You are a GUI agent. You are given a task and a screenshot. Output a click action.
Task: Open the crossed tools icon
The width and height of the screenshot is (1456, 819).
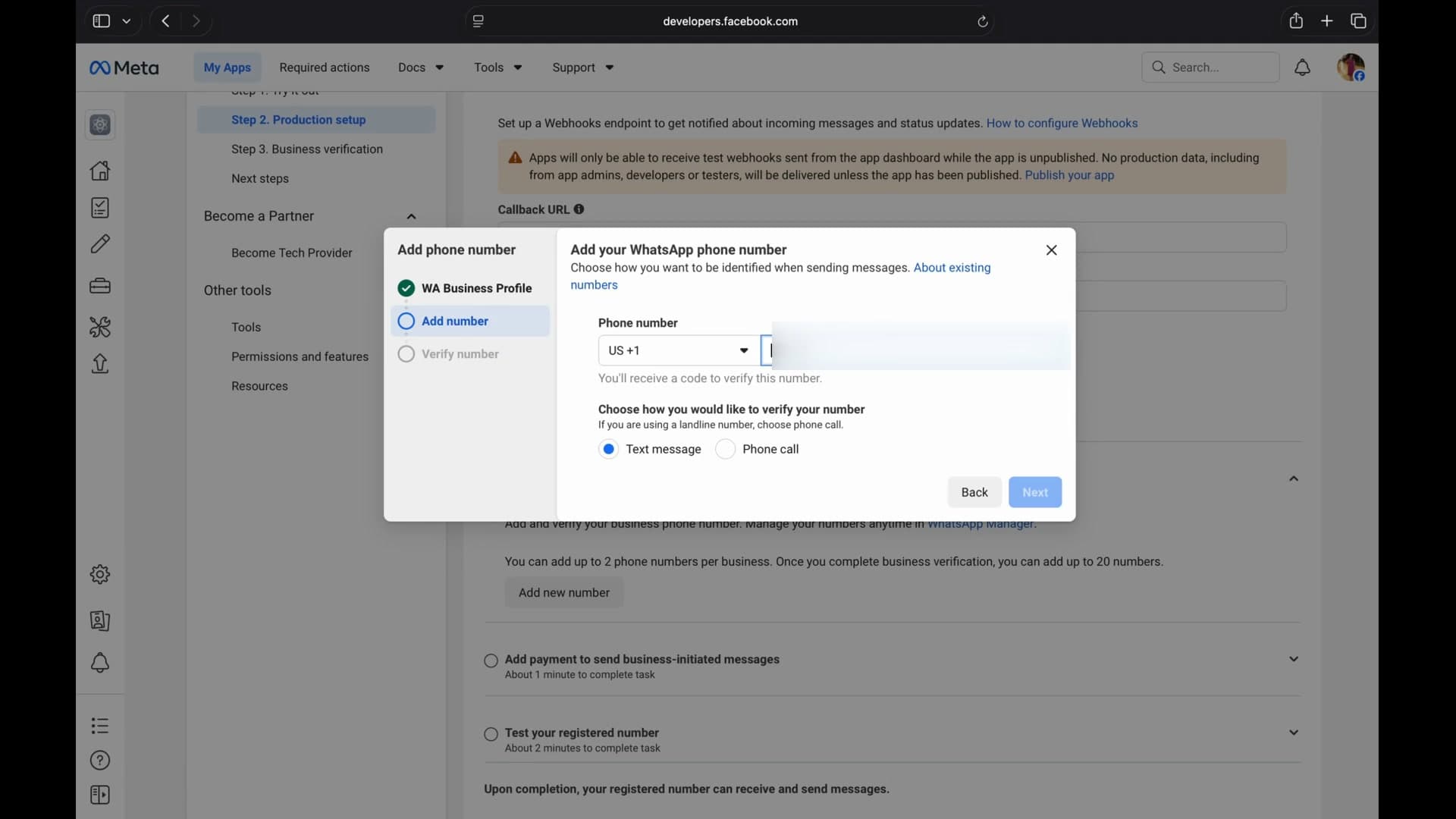coord(100,327)
